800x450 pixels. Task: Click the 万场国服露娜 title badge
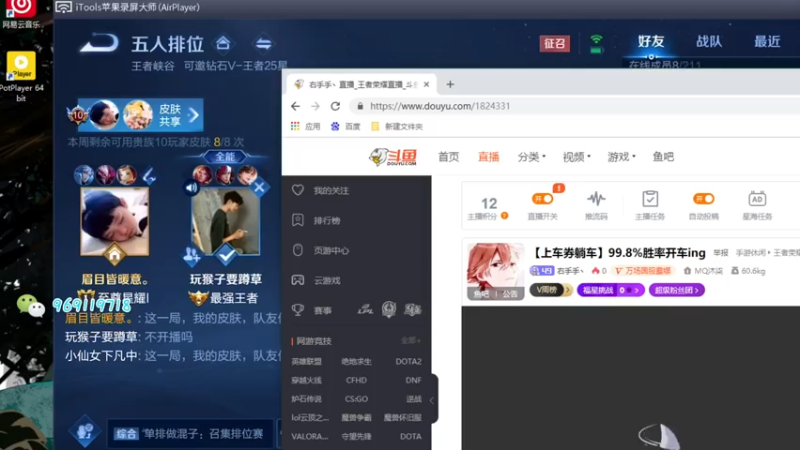(x=643, y=271)
